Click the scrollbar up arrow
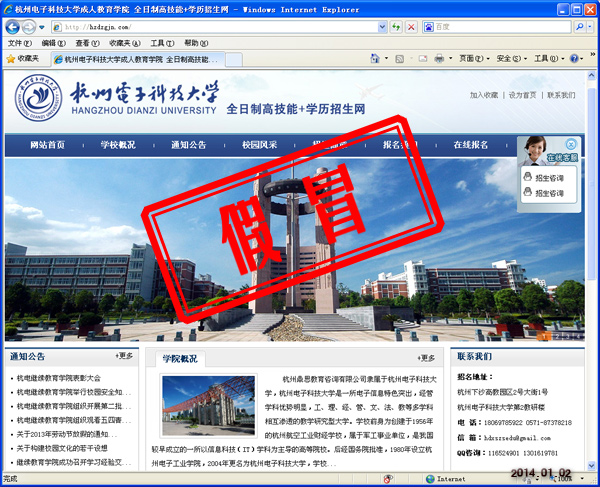 click(x=592, y=75)
